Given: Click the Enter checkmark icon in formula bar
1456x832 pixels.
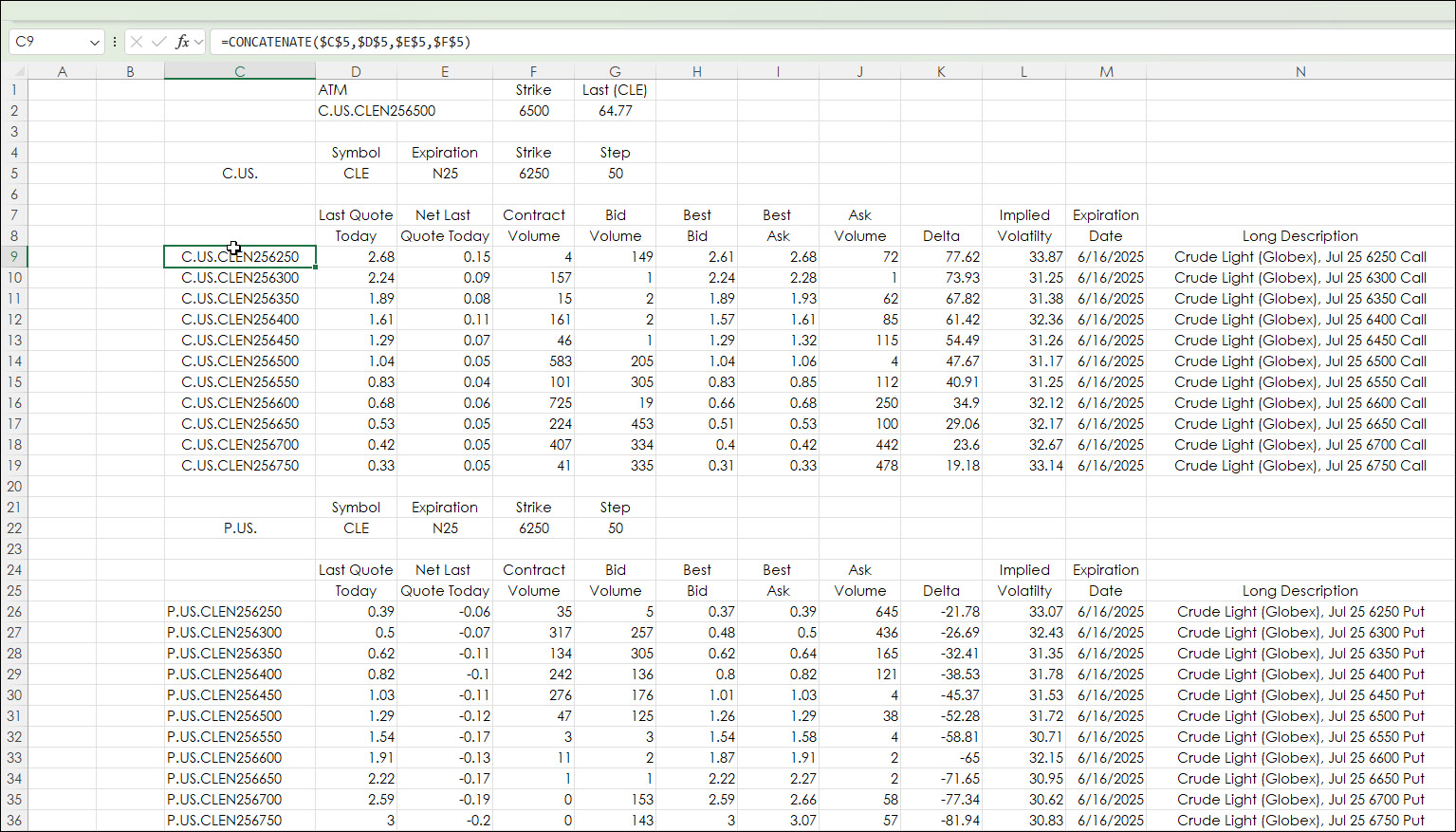Looking at the screenshot, I should [x=158, y=42].
